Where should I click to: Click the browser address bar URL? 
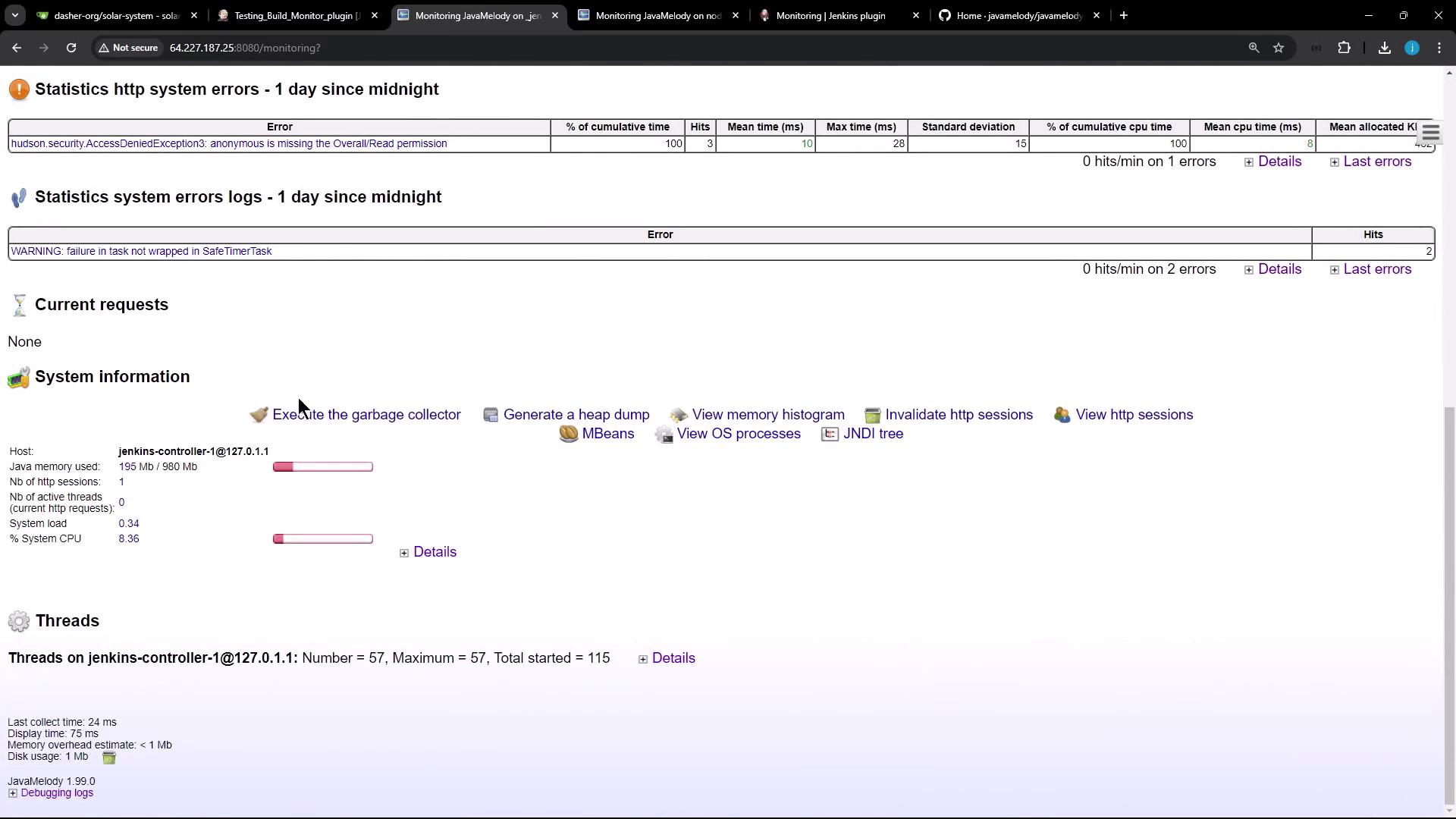click(244, 48)
